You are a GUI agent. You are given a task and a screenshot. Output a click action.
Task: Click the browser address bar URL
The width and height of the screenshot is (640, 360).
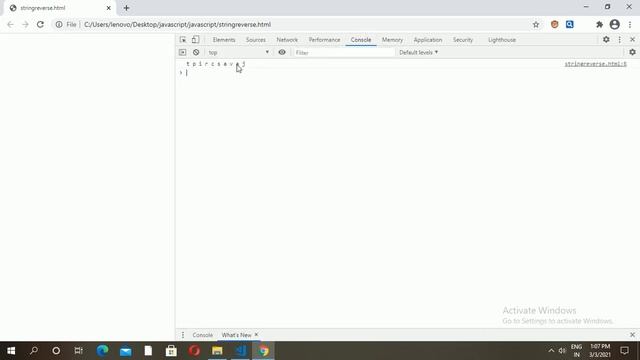[x=177, y=24]
